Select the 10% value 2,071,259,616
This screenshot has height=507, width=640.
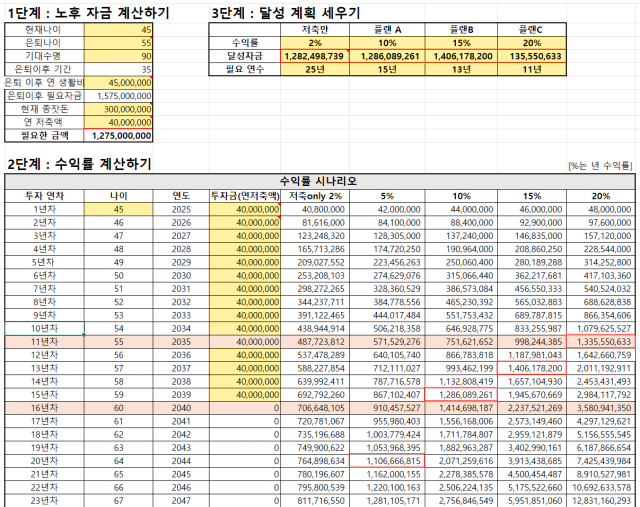click(x=461, y=461)
